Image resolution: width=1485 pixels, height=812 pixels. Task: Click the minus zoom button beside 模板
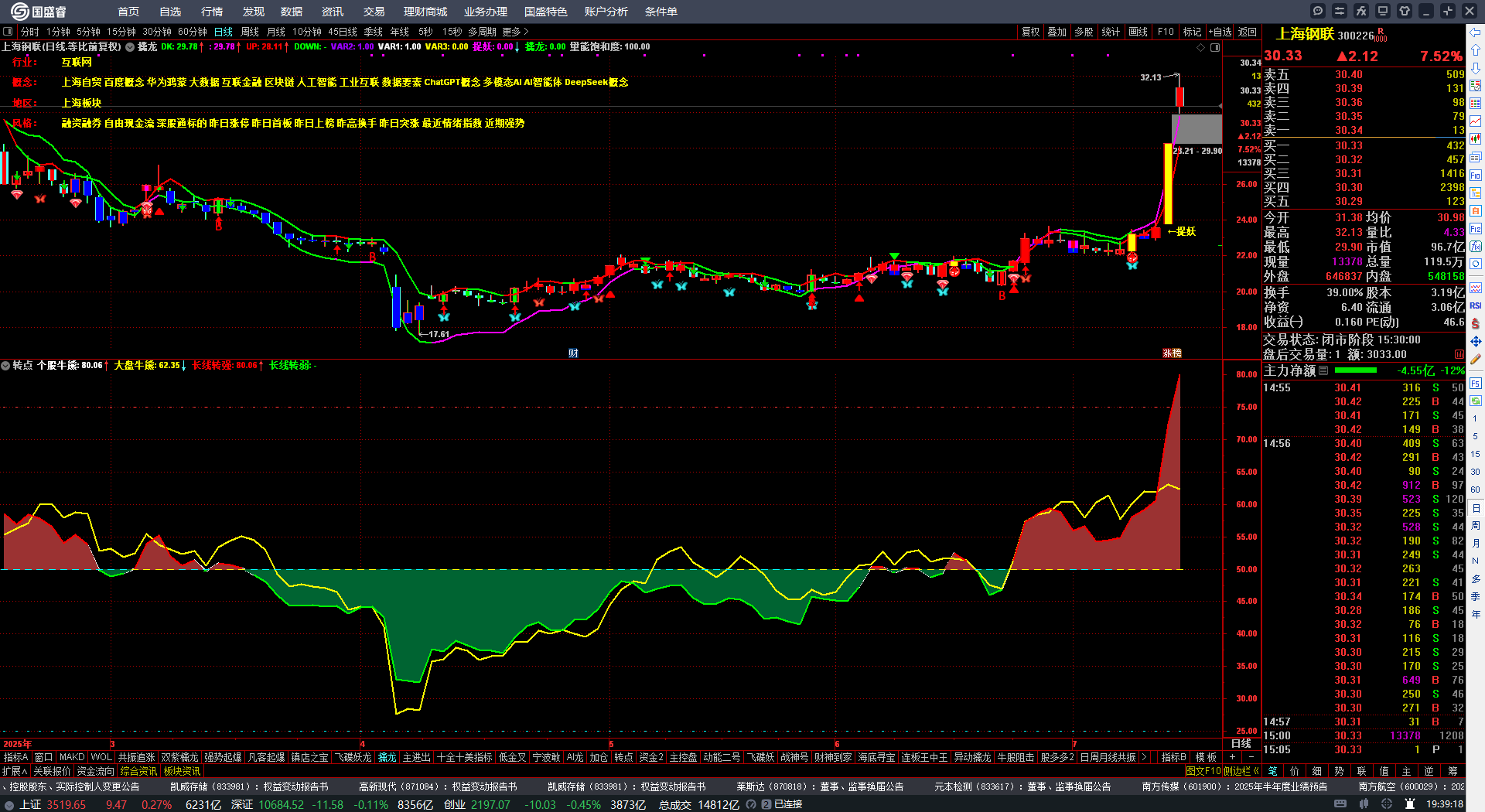tap(1251, 757)
